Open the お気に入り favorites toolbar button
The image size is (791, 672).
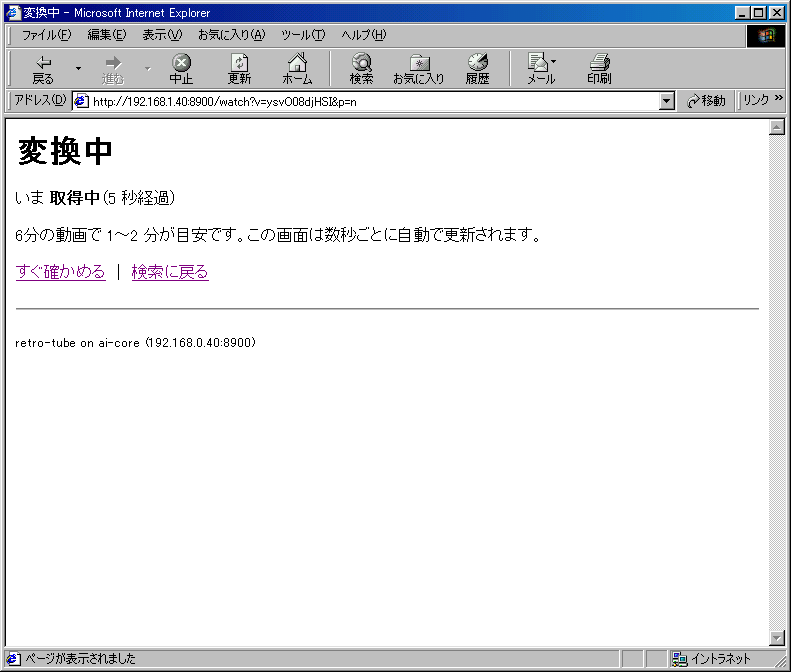point(419,69)
